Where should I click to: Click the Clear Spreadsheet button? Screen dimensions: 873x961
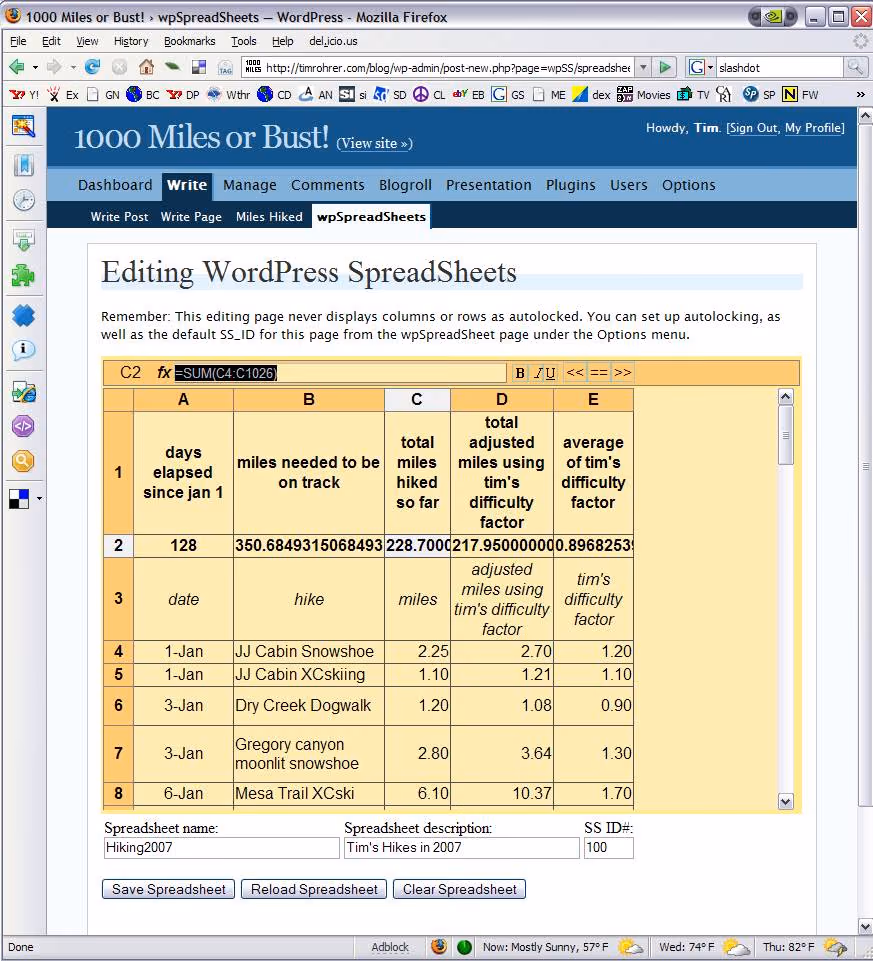click(x=459, y=889)
